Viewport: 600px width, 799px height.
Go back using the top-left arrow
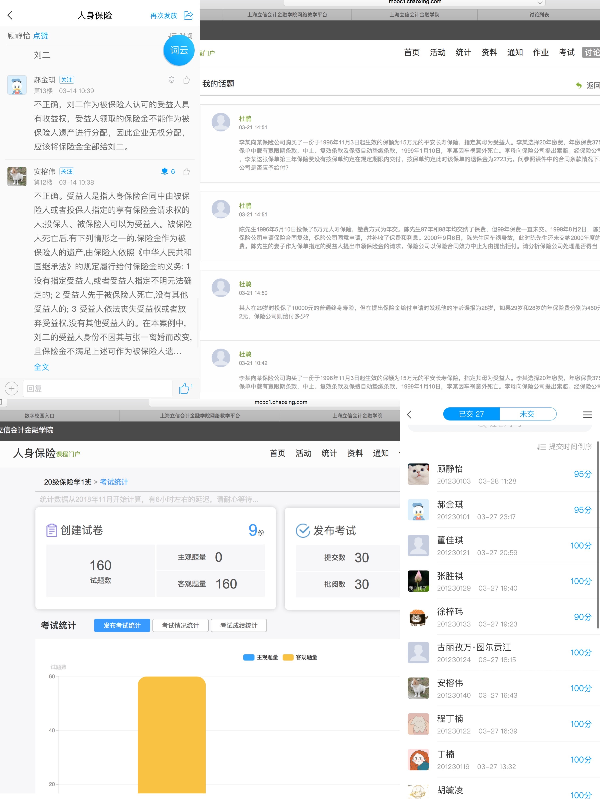pos(11,16)
